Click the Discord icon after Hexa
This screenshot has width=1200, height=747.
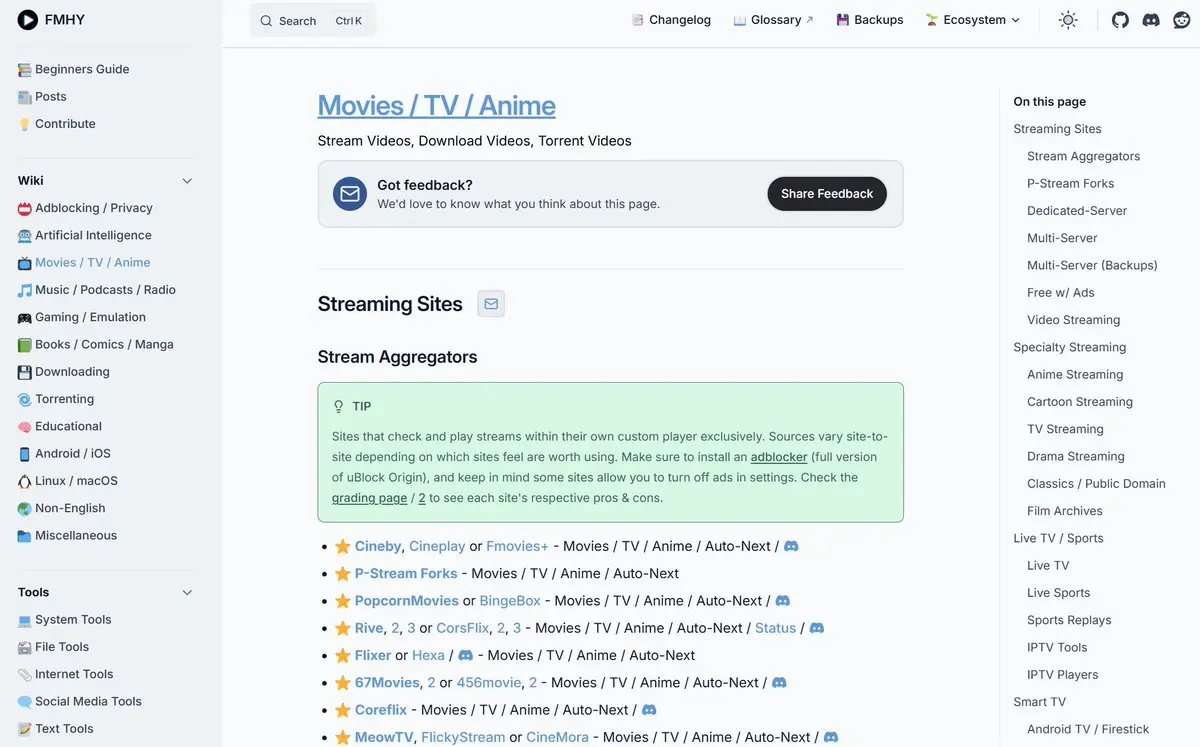(465, 655)
